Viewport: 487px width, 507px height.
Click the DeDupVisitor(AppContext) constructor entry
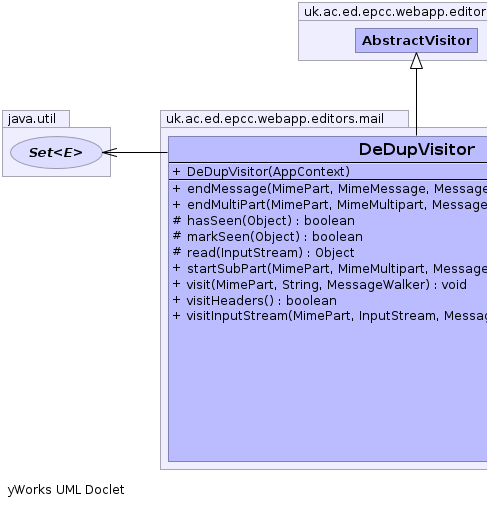(x=268, y=172)
